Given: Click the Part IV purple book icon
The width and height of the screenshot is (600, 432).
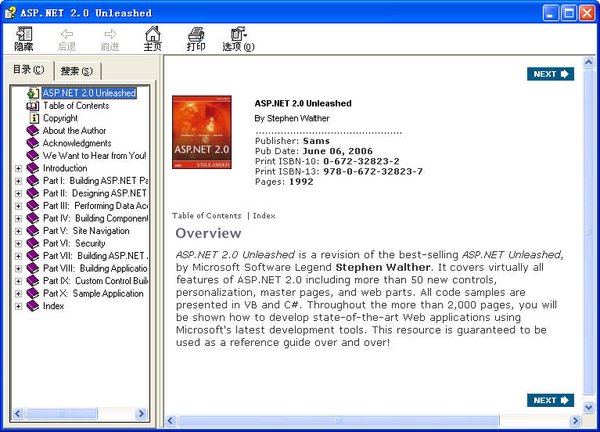Looking at the screenshot, I should pyautogui.click(x=33, y=218).
